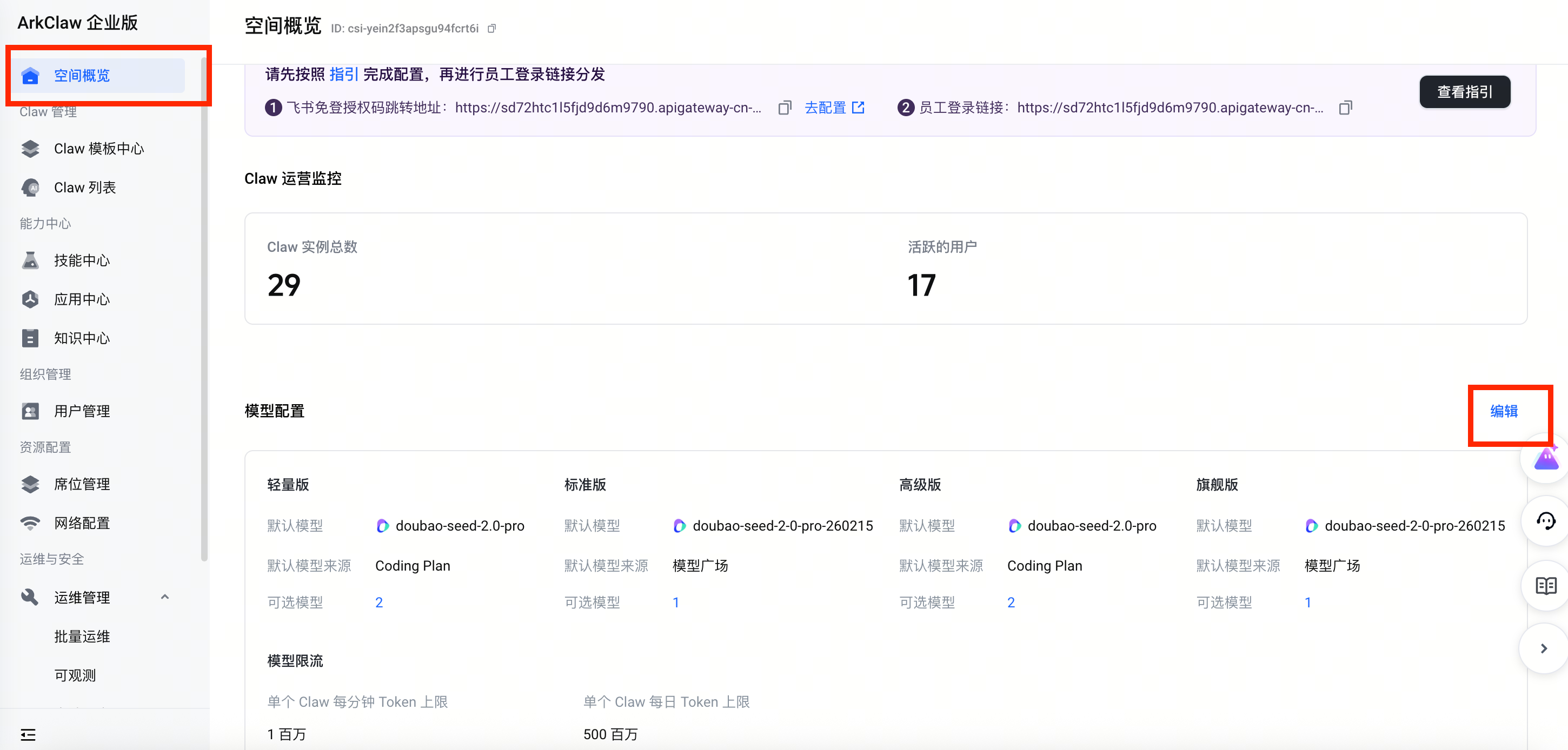
Task: Copy the 员工登录链接 URL
Action: point(1346,108)
